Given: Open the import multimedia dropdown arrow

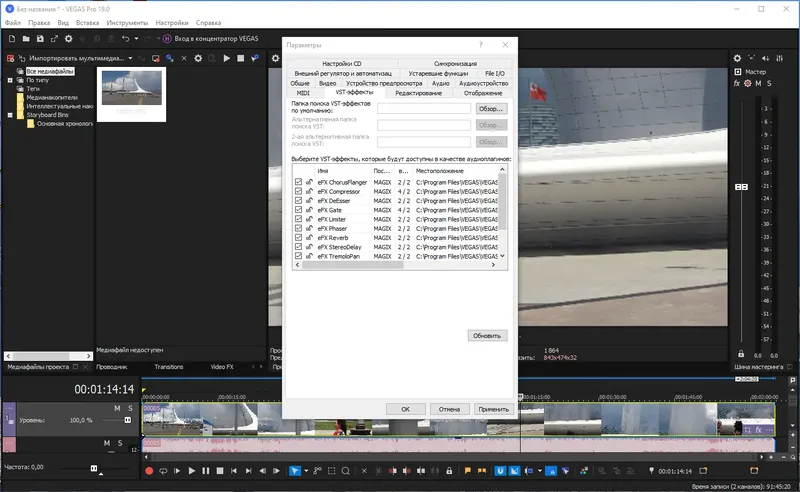Looking at the screenshot, I should pos(131,58).
